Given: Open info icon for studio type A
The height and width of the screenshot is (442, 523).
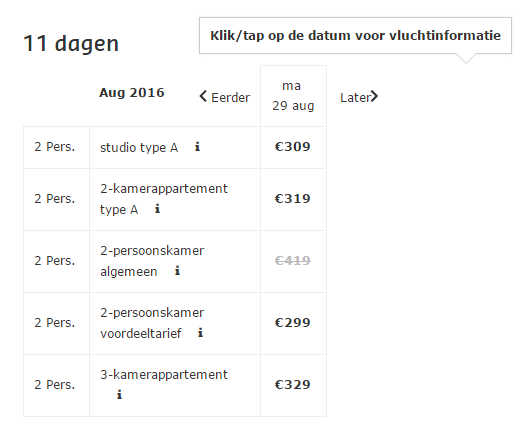Looking at the screenshot, I should pyautogui.click(x=197, y=146).
